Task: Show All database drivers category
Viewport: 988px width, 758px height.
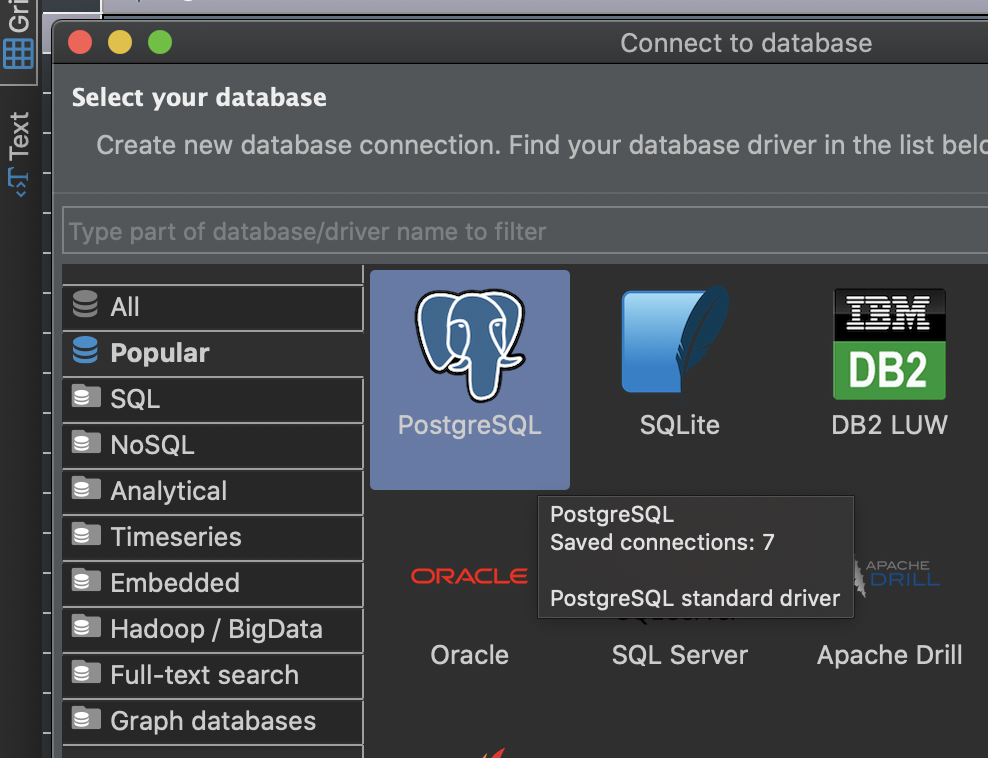Action: point(213,307)
